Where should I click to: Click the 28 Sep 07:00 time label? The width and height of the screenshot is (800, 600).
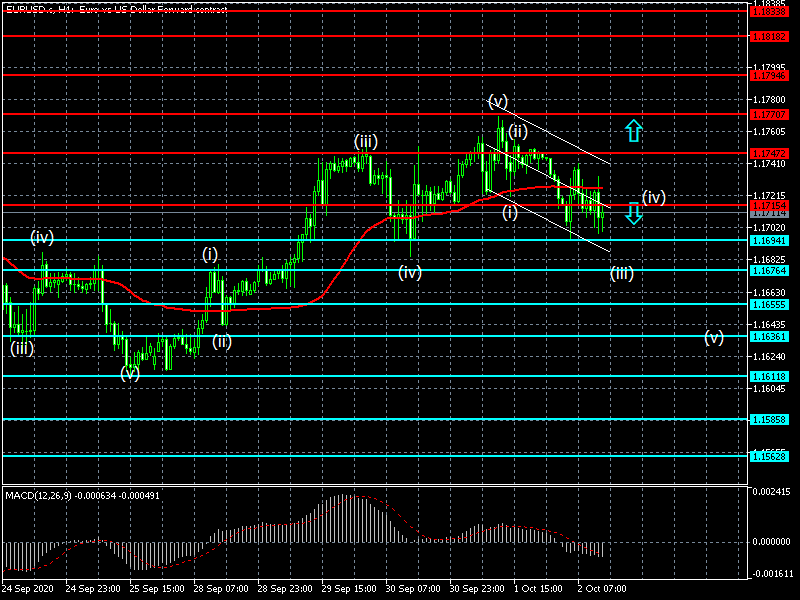(221, 589)
